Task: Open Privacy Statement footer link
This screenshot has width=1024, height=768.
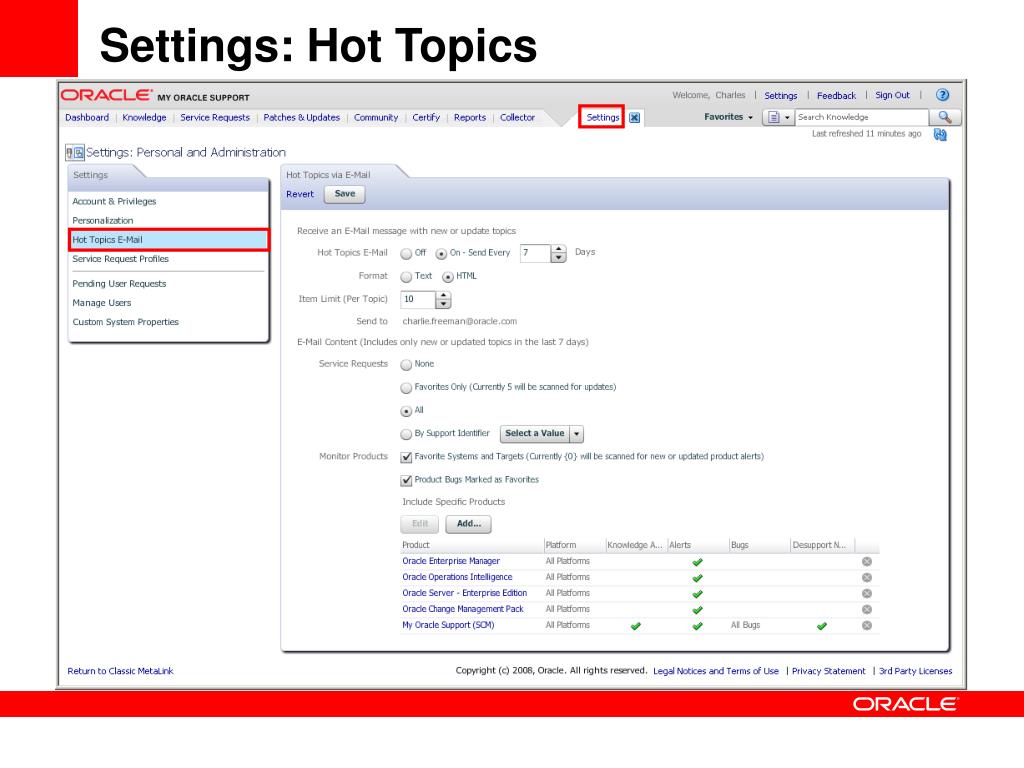Action: (828, 671)
